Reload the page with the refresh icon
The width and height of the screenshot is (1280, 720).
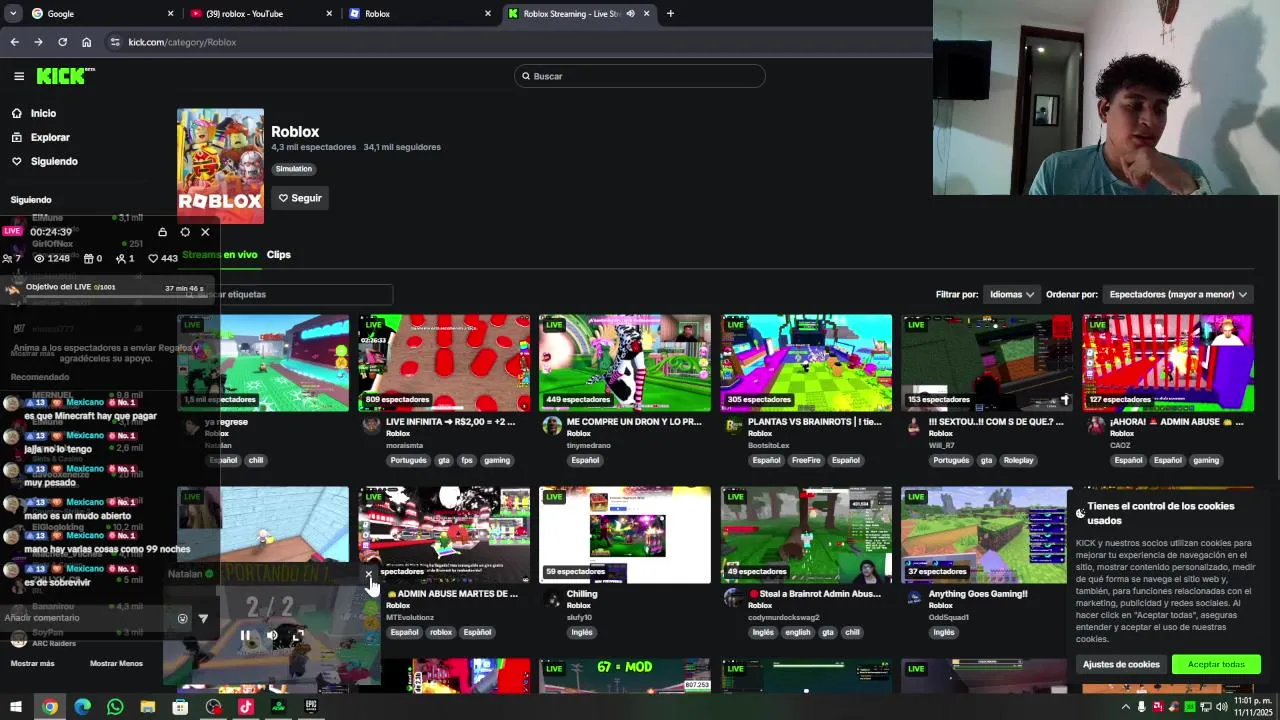tap(62, 42)
